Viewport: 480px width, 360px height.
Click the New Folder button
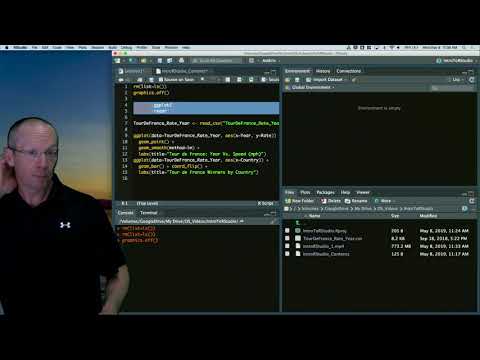[x=299, y=201]
